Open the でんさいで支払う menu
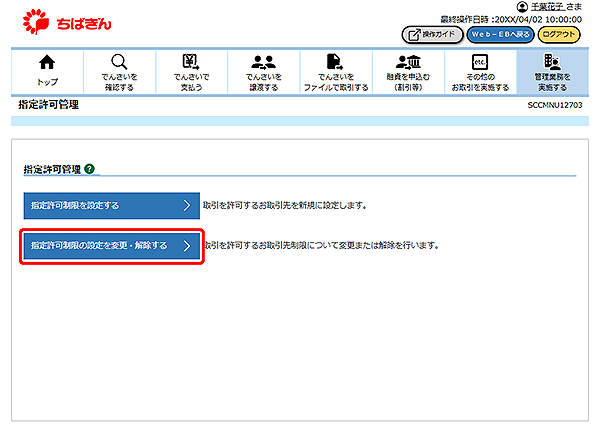 coord(191,72)
